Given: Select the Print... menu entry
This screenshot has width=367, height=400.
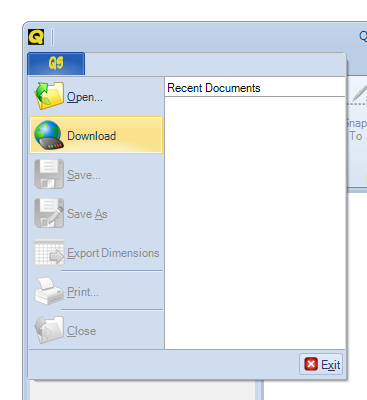Looking at the screenshot, I should 96,292.
